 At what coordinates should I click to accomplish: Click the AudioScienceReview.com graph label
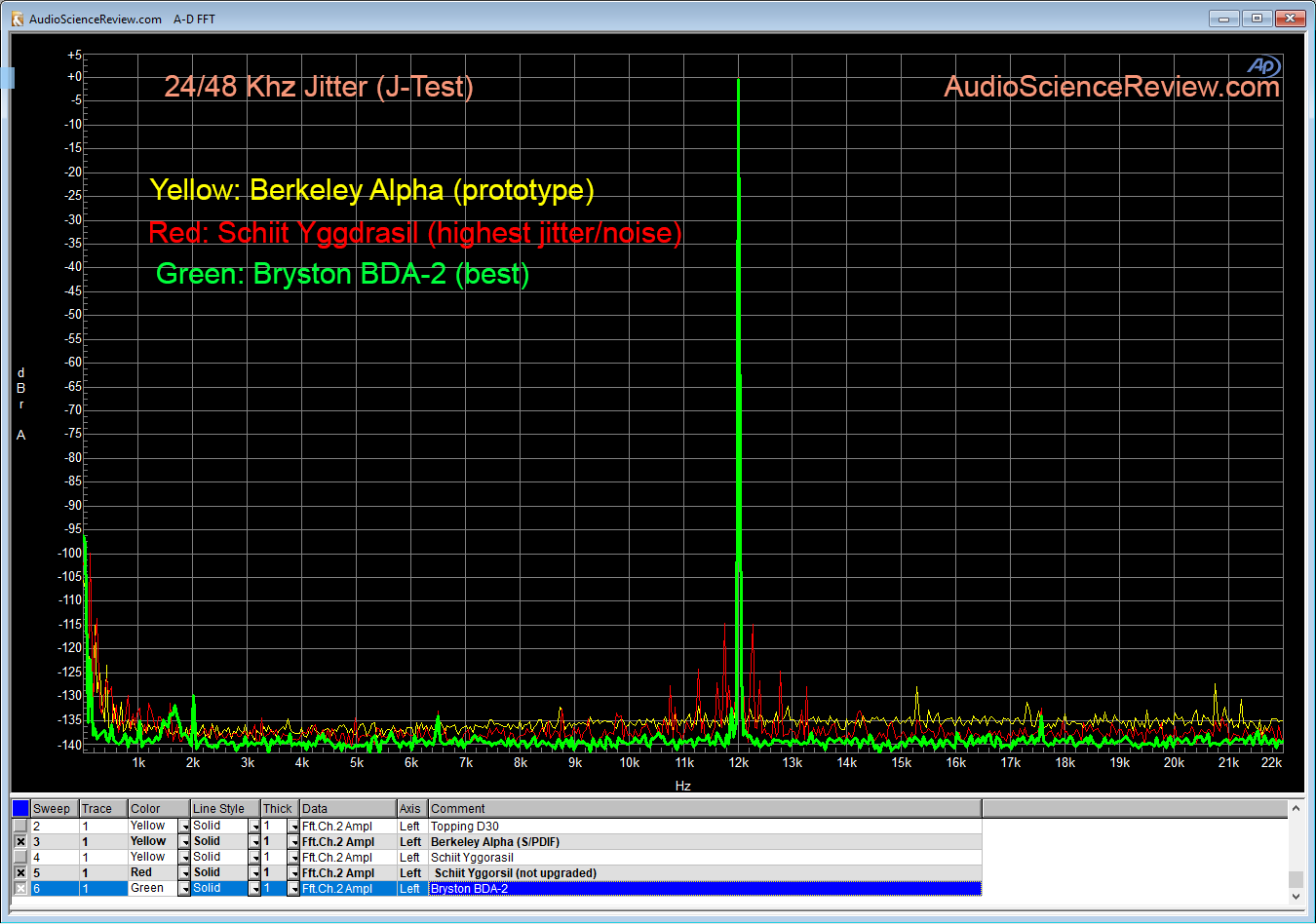pos(1111,87)
